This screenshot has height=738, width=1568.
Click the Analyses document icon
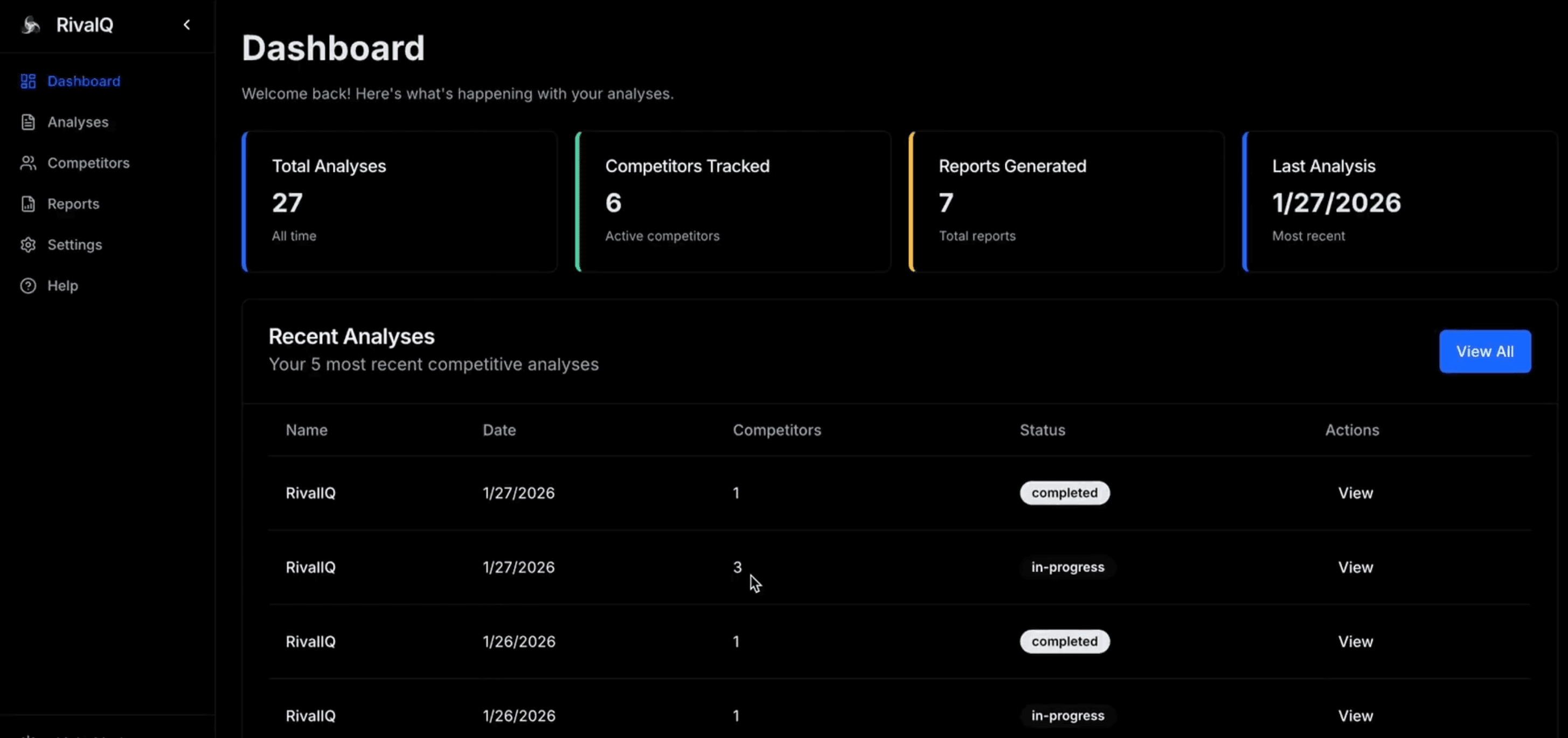click(28, 122)
